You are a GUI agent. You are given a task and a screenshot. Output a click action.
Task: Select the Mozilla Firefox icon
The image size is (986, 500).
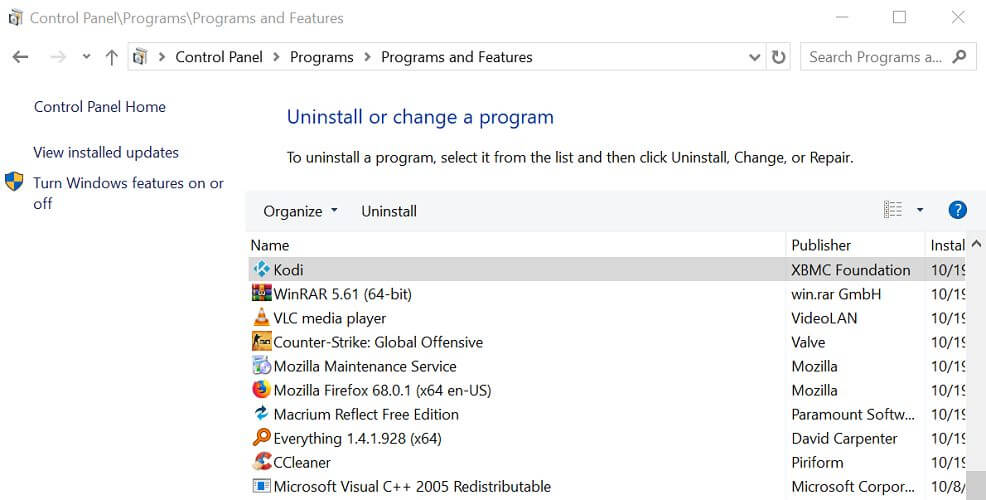coord(261,389)
